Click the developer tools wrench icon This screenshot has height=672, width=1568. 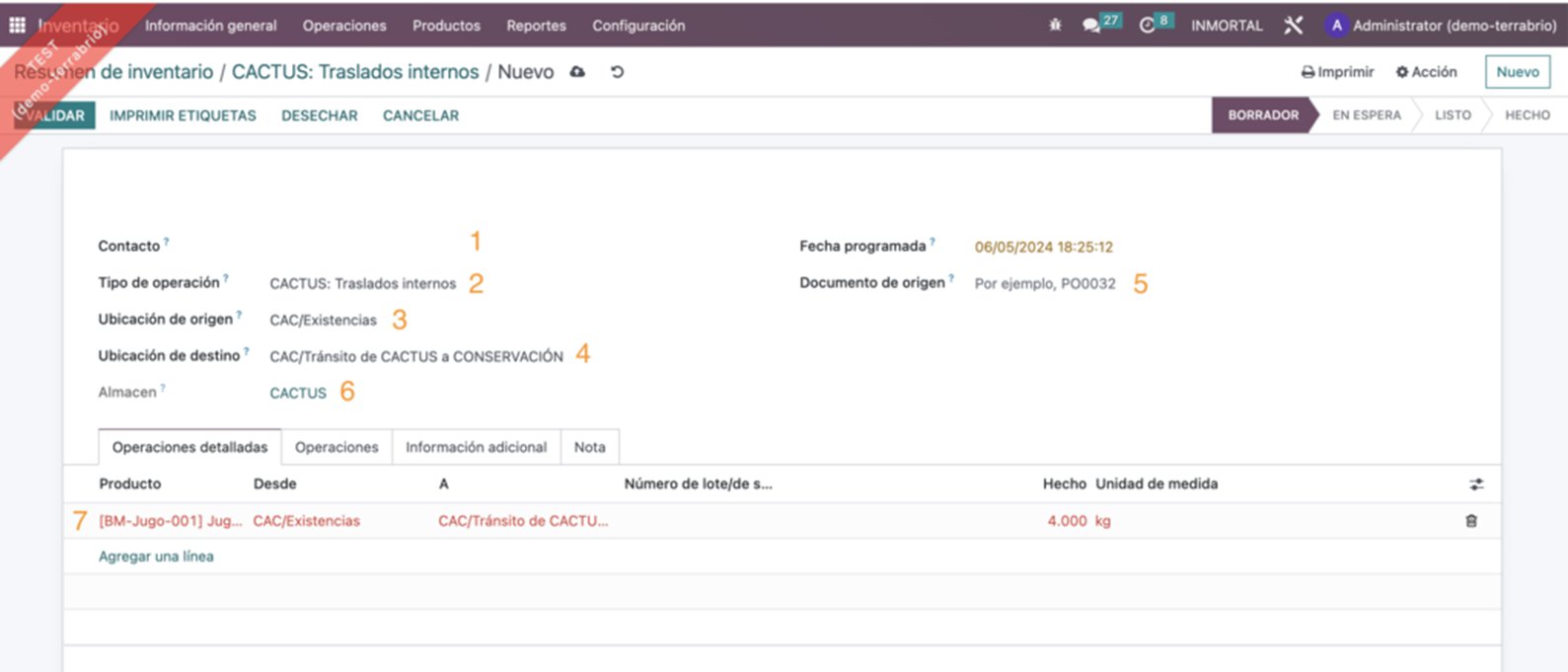click(1294, 26)
